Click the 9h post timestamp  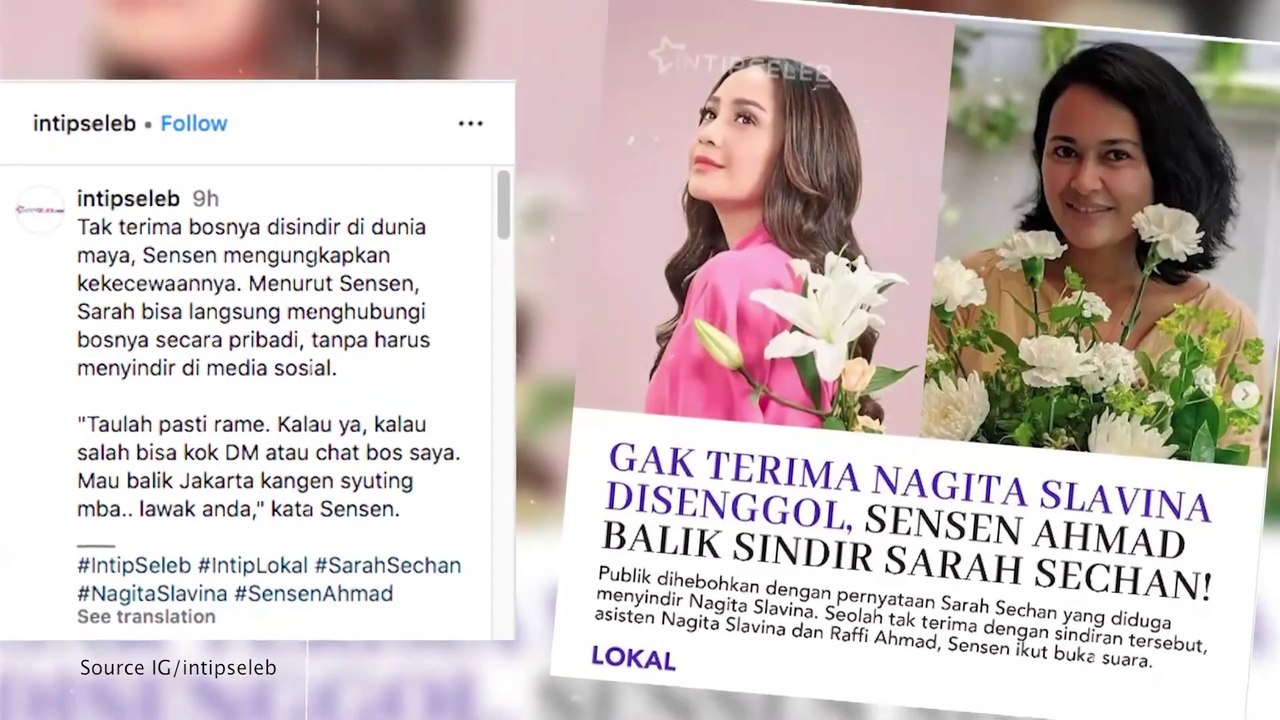[x=205, y=199]
